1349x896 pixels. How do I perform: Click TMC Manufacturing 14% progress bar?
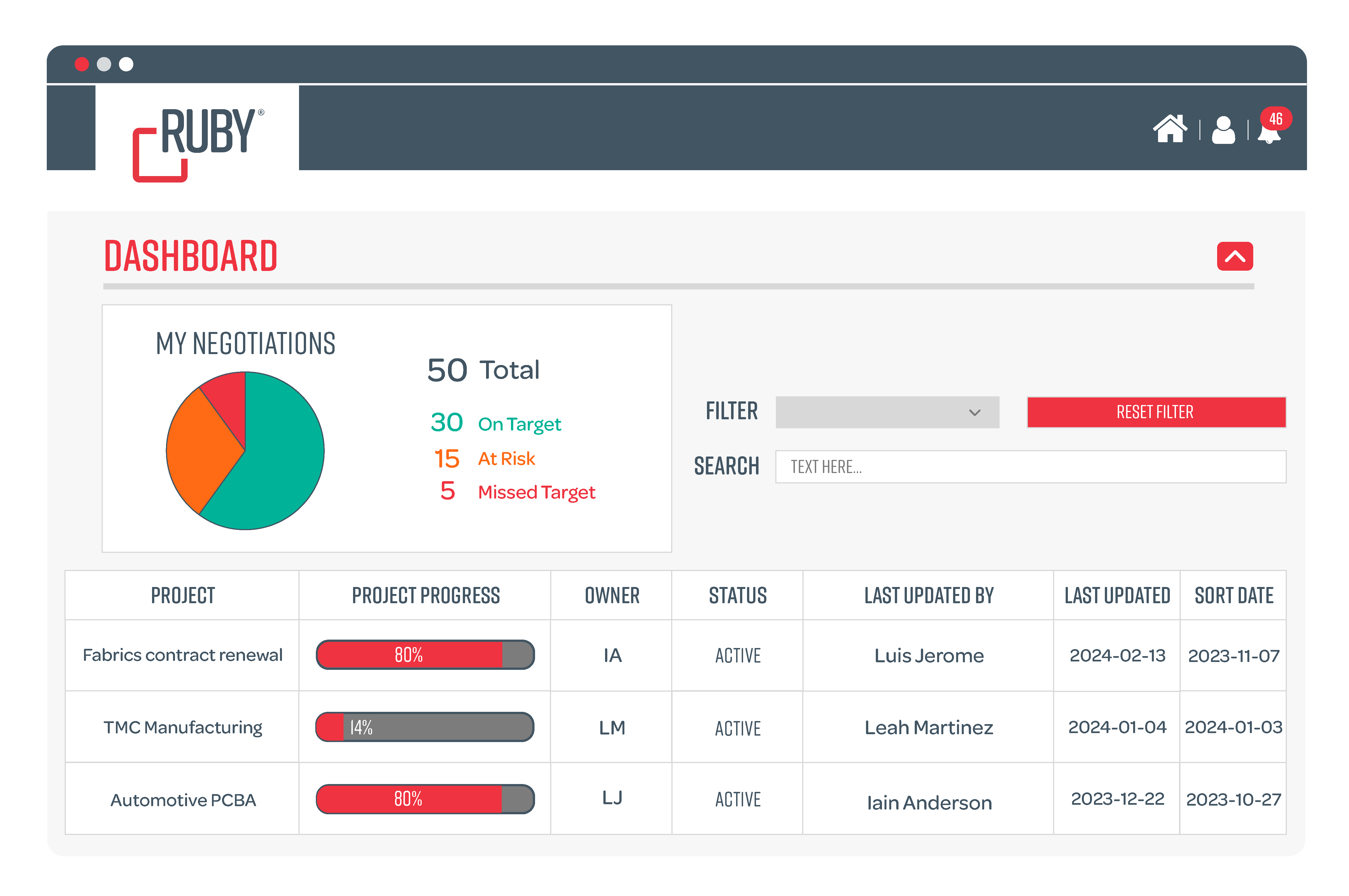425,727
